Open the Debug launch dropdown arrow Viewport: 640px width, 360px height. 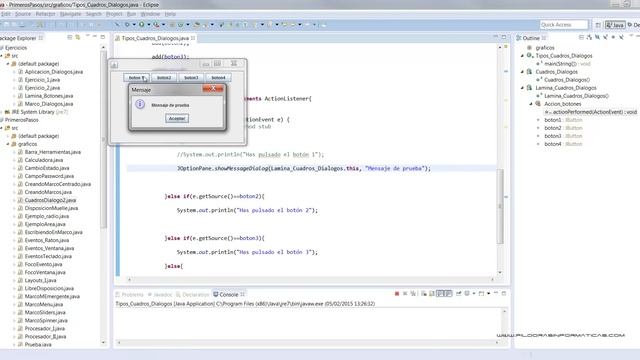(x=134, y=24)
